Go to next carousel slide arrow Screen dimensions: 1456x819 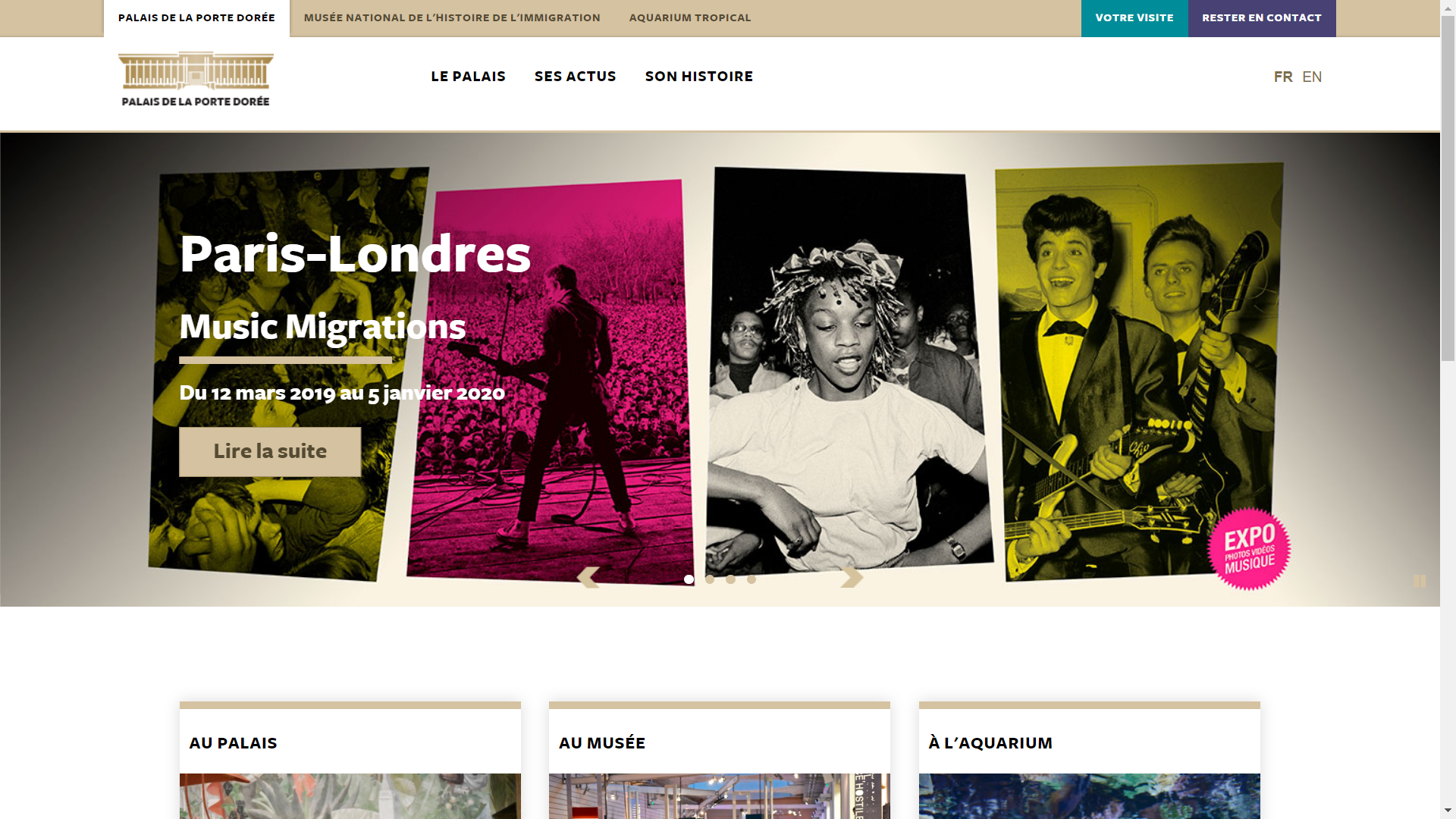(852, 577)
